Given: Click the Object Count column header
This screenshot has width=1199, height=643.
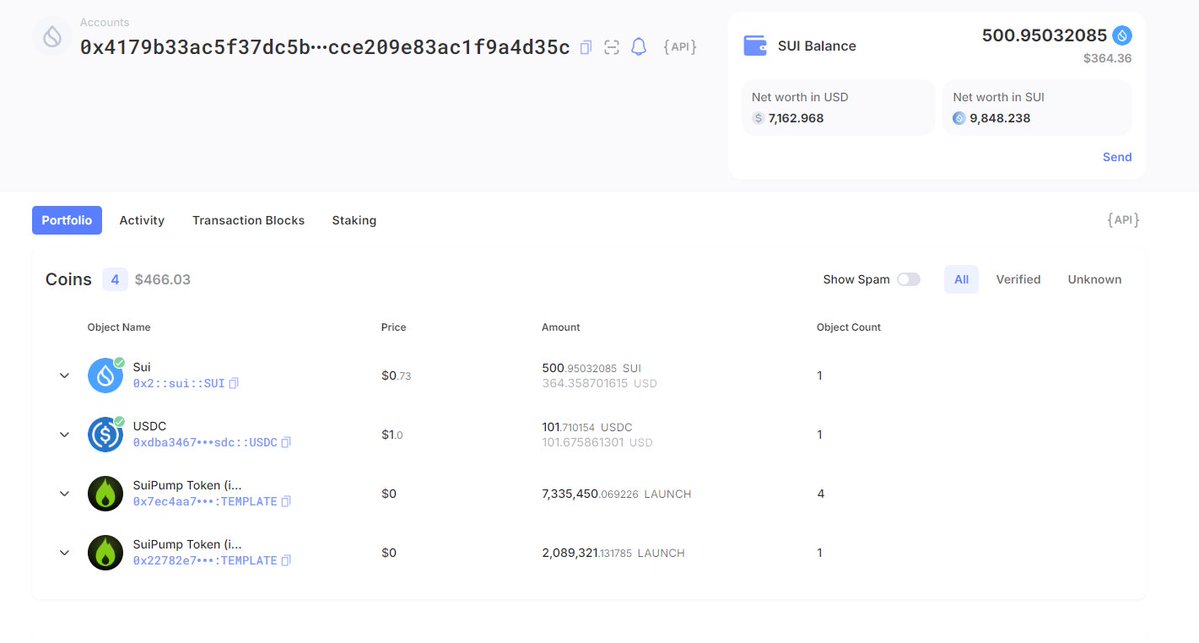Looking at the screenshot, I should [x=849, y=327].
